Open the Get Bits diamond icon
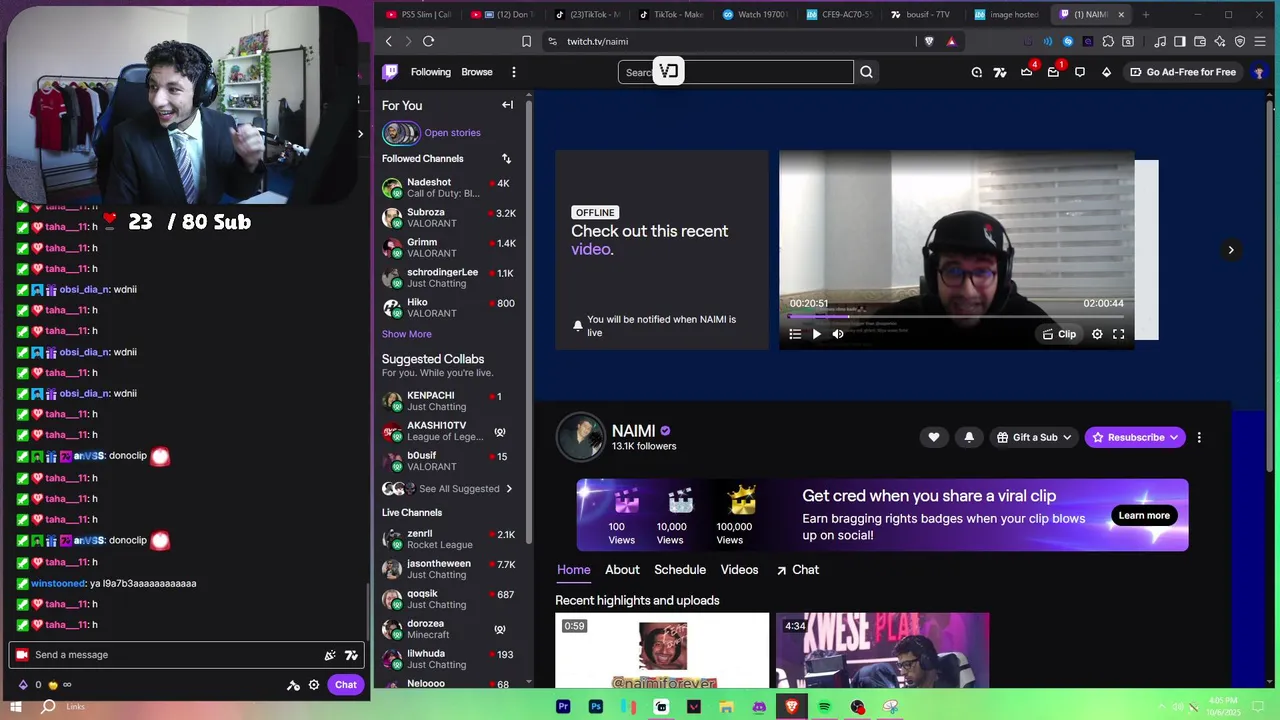Viewport: 1280px width, 720px height. pyautogui.click(x=1106, y=72)
